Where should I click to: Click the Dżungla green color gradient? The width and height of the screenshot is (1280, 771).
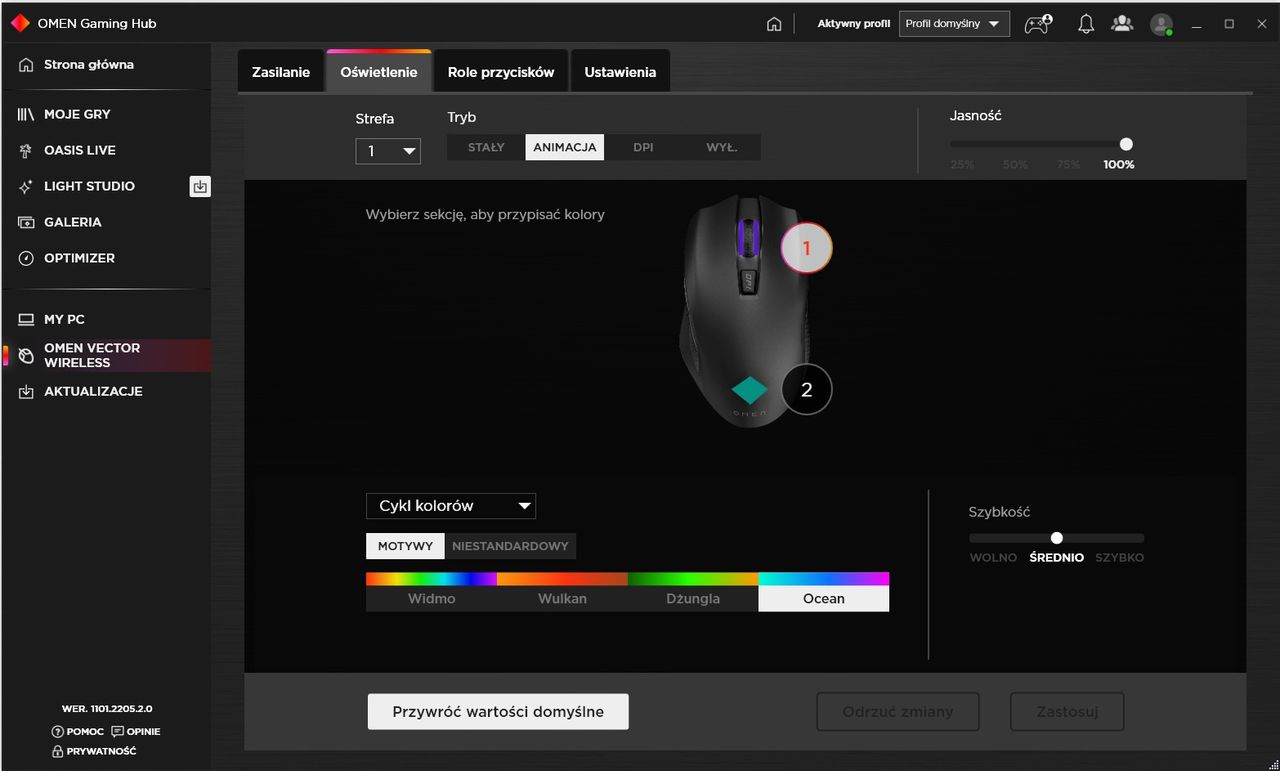tap(693, 579)
